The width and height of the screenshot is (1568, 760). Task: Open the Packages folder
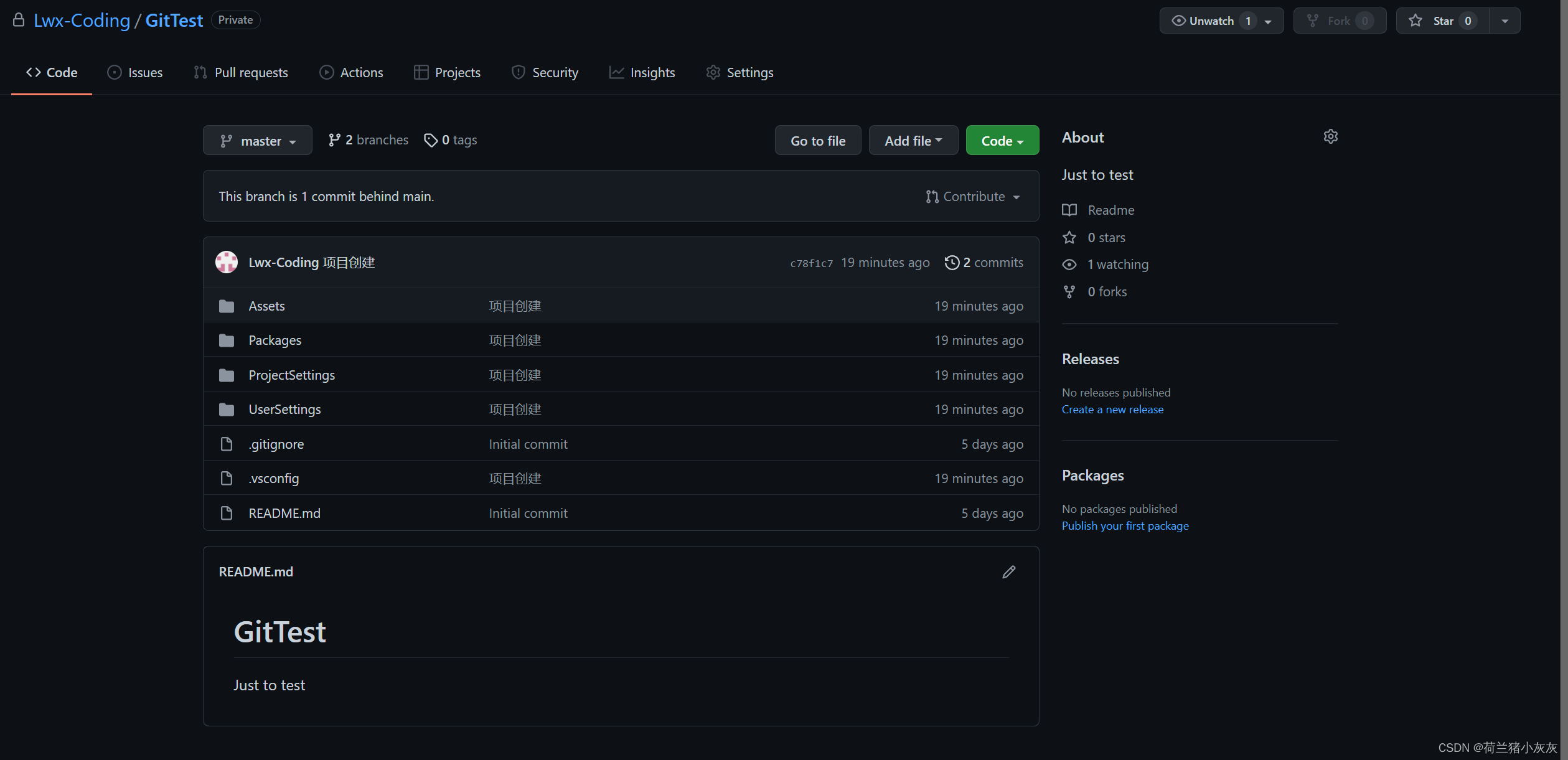pos(275,340)
